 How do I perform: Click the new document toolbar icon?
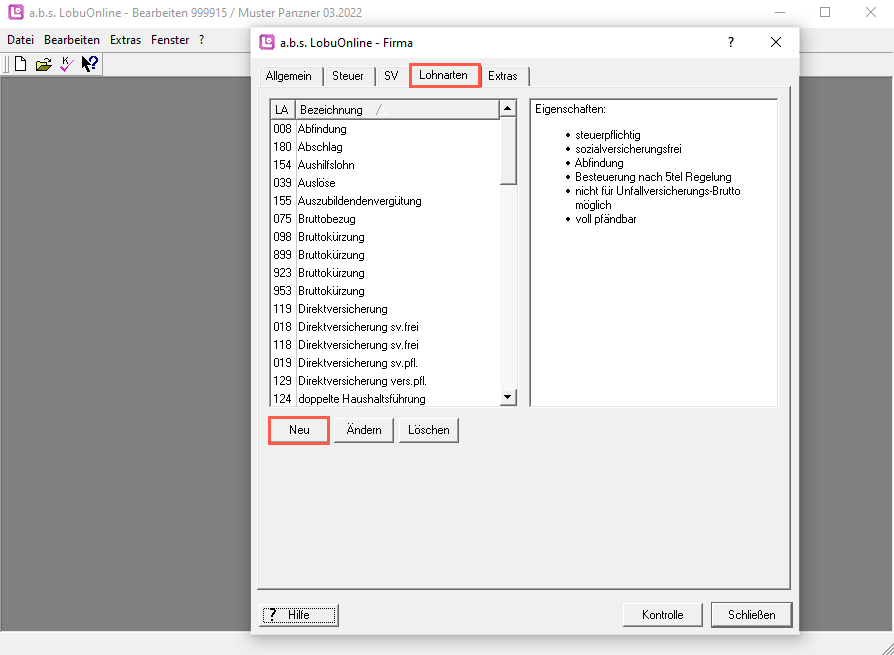(20, 65)
